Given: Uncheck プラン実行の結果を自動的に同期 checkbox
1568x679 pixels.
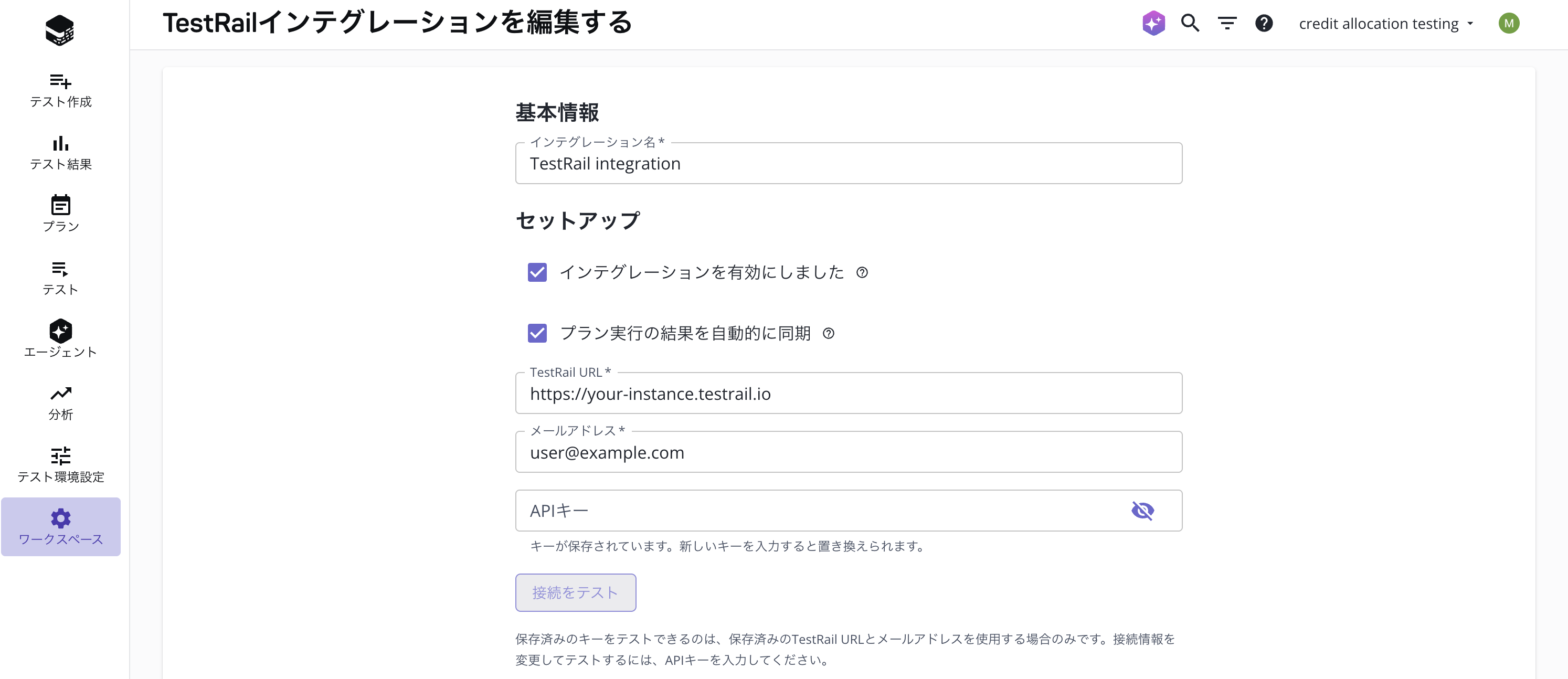Looking at the screenshot, I should pos(537,333).
